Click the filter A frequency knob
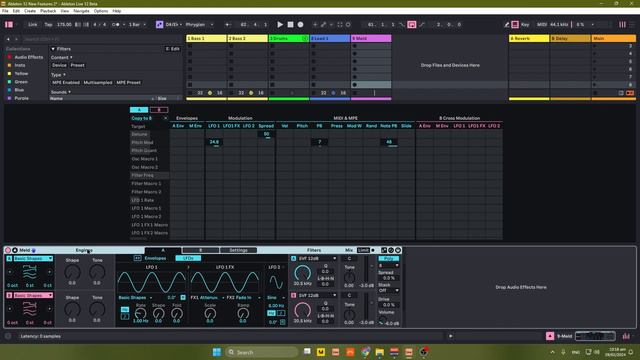The image size is (640, 360). tap(302, 273)
